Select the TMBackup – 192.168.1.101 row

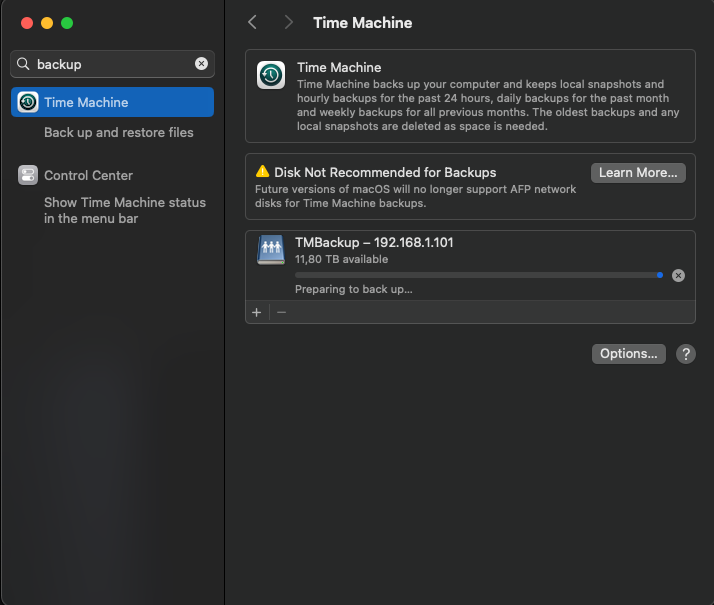click(x=470, y=265)
